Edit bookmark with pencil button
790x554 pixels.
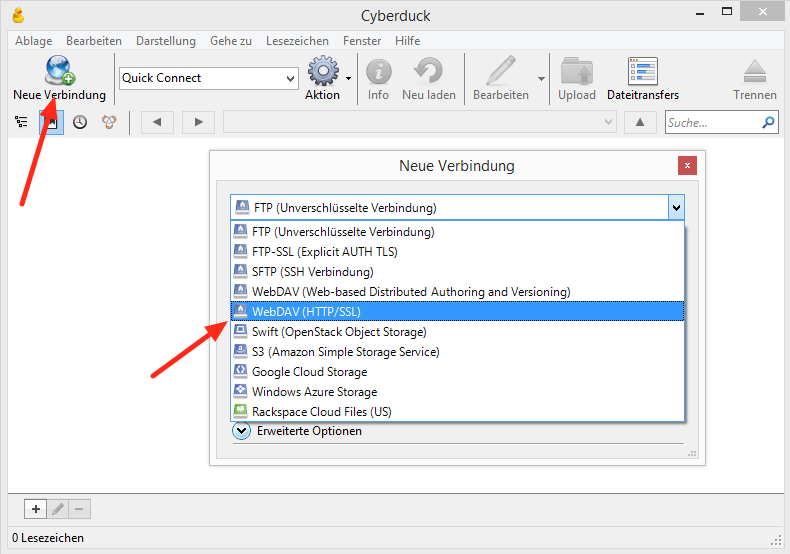coord(58,509)
